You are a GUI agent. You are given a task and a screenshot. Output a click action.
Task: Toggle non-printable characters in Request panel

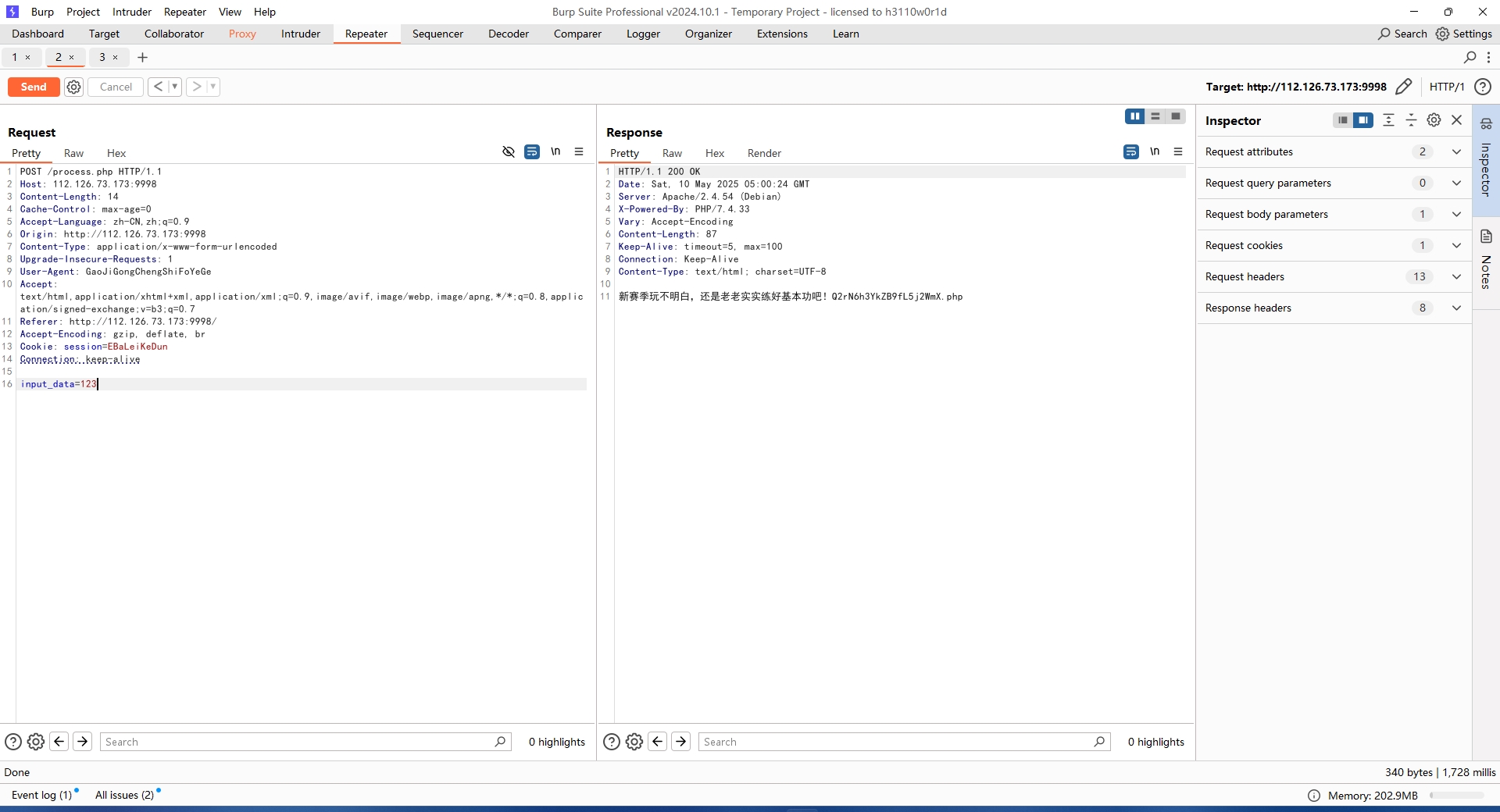coord(555,151)
